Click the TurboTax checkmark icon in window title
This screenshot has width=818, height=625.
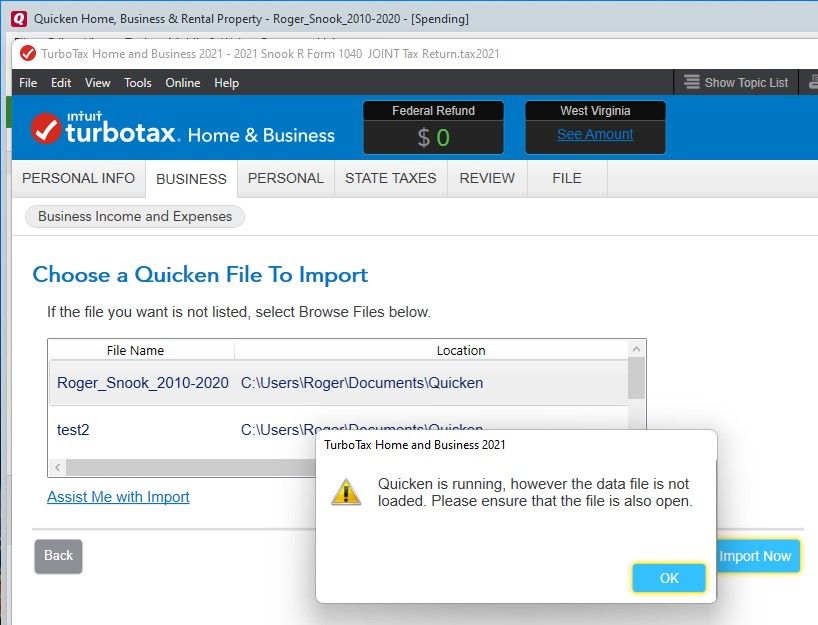(x=28, y=53)
